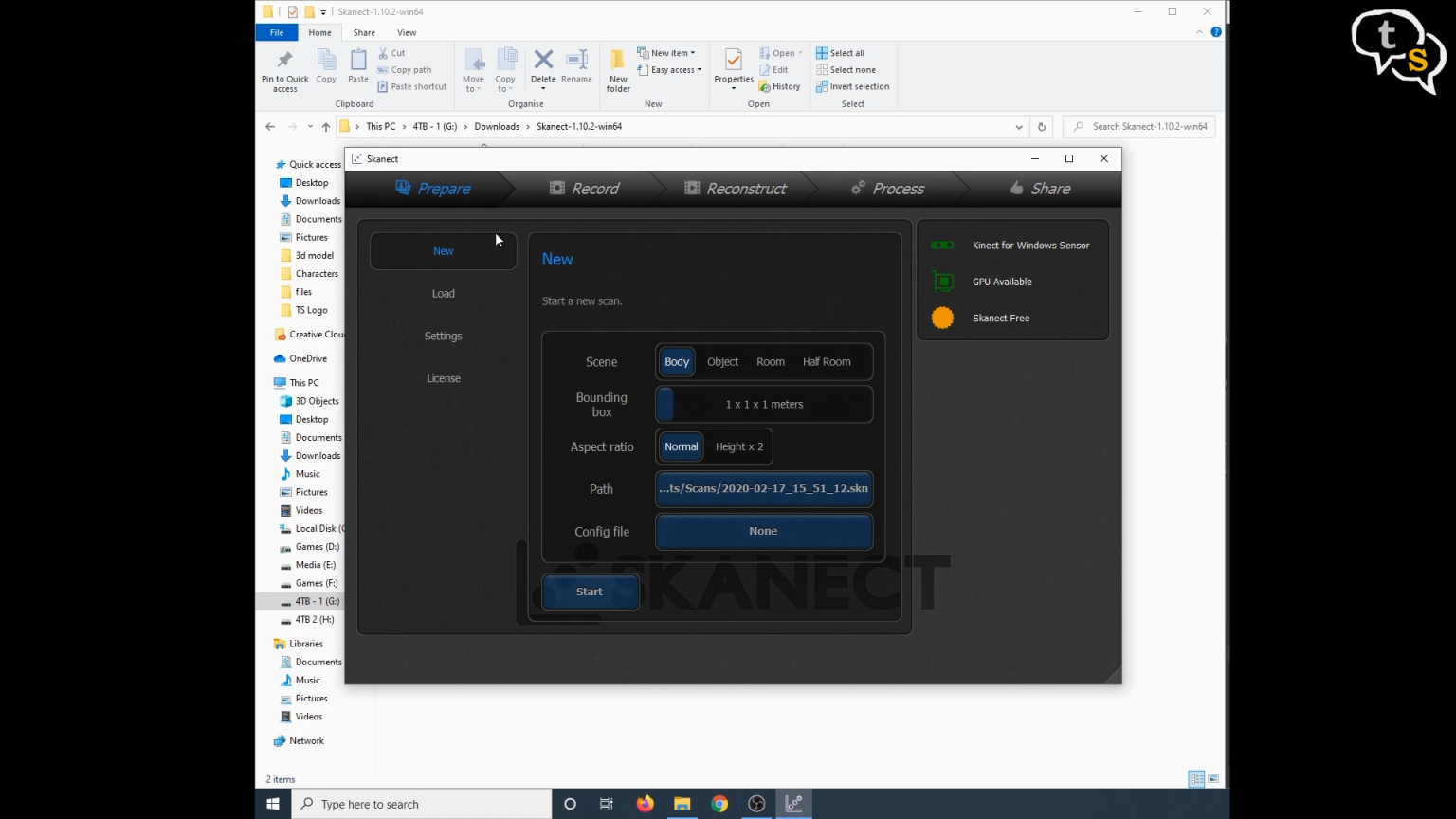Switch Explorer to large icons view

(1213, 779)
